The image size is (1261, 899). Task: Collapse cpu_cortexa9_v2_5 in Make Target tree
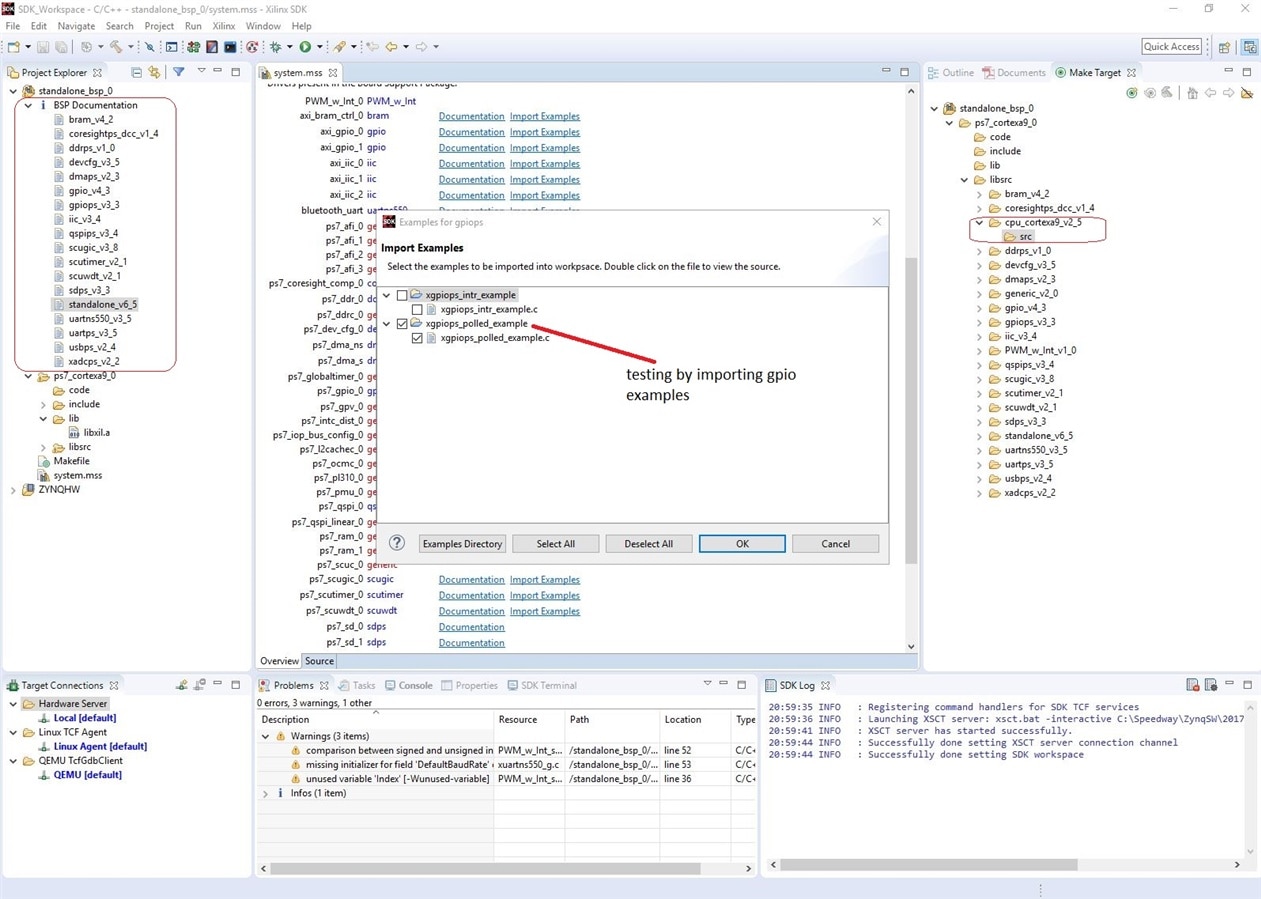tap(979, 223)
